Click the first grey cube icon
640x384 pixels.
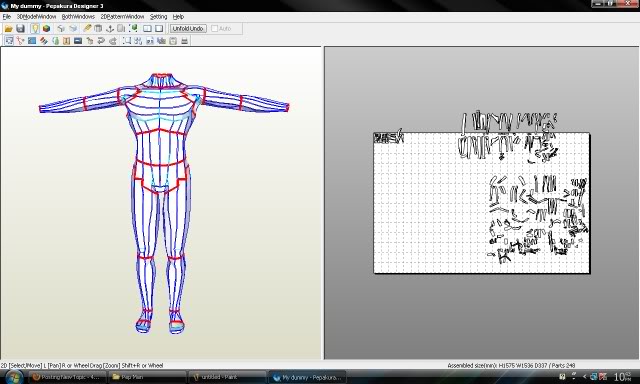(x=61, y=29)
